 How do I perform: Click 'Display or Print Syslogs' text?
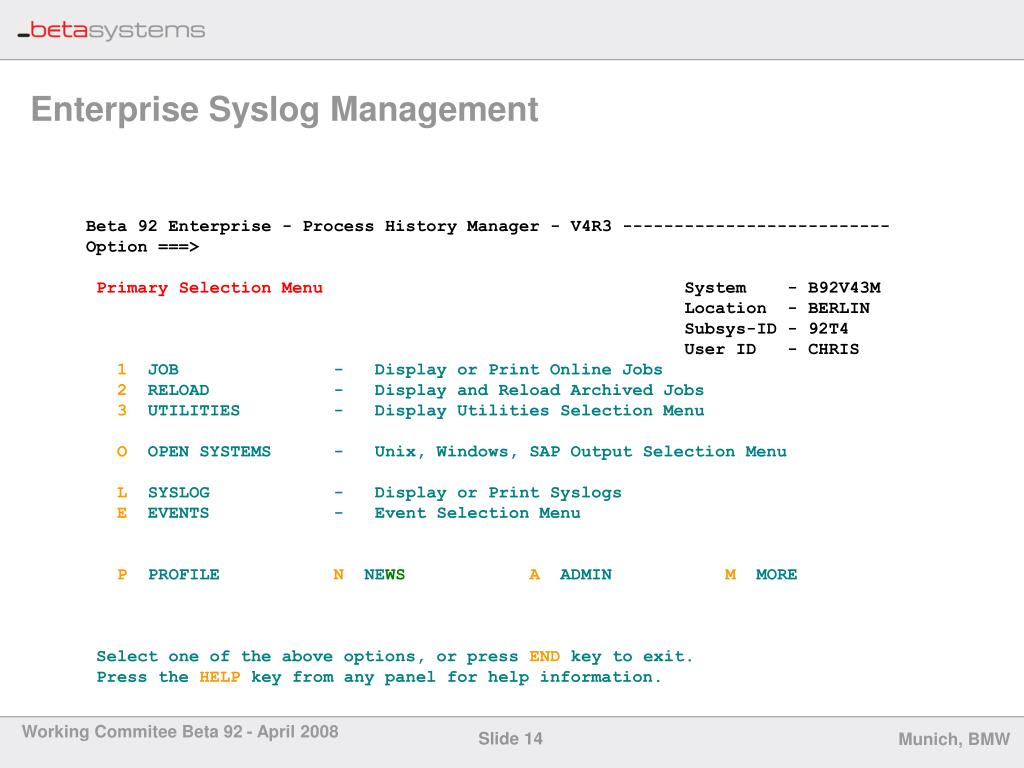click(498, 493)
